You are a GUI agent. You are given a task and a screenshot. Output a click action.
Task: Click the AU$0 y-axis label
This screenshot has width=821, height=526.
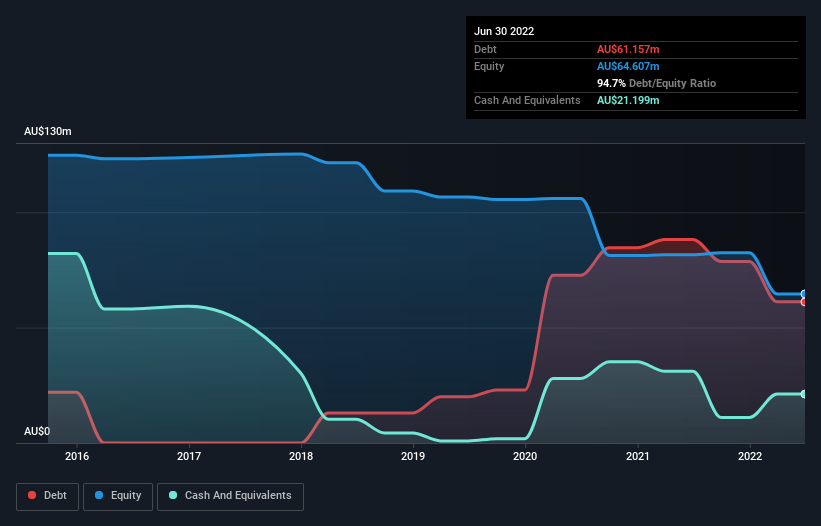tap(37, 431)
